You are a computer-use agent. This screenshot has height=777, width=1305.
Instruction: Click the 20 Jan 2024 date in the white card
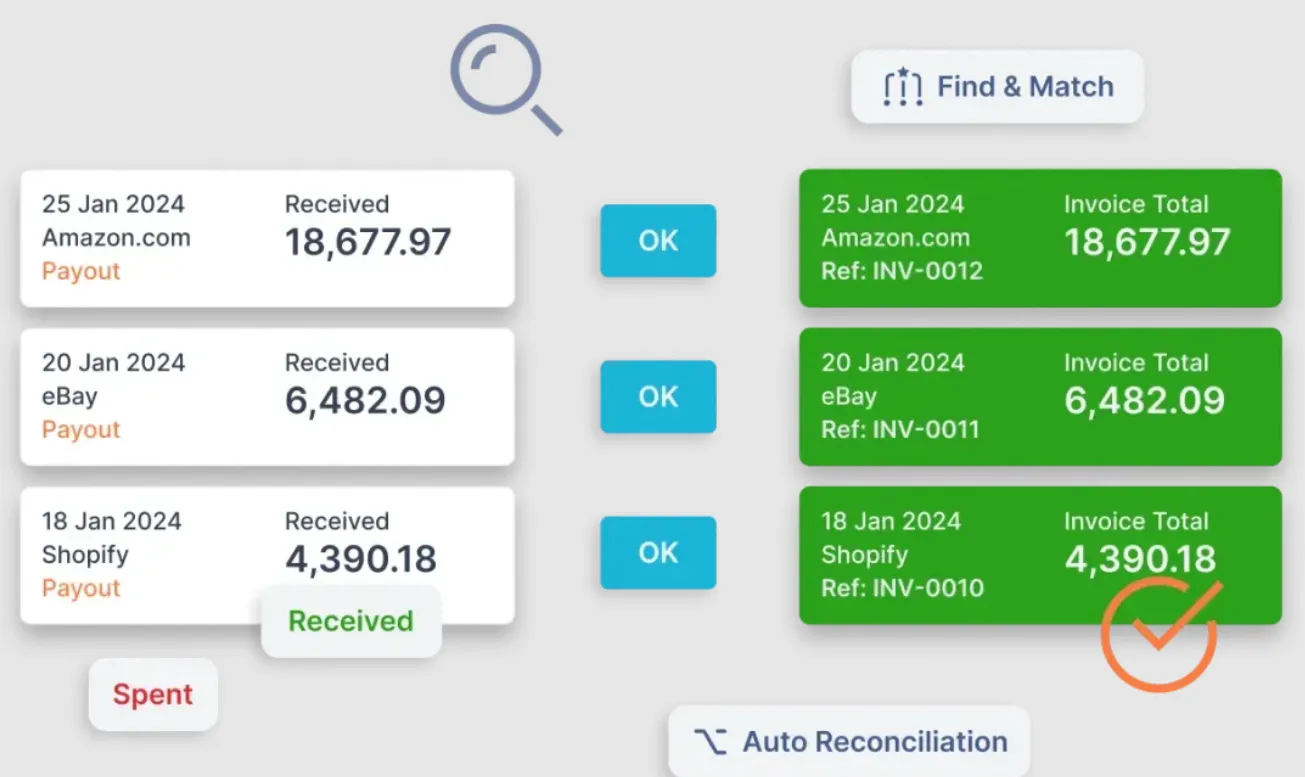pyautogui.click(x=113, y=362)
